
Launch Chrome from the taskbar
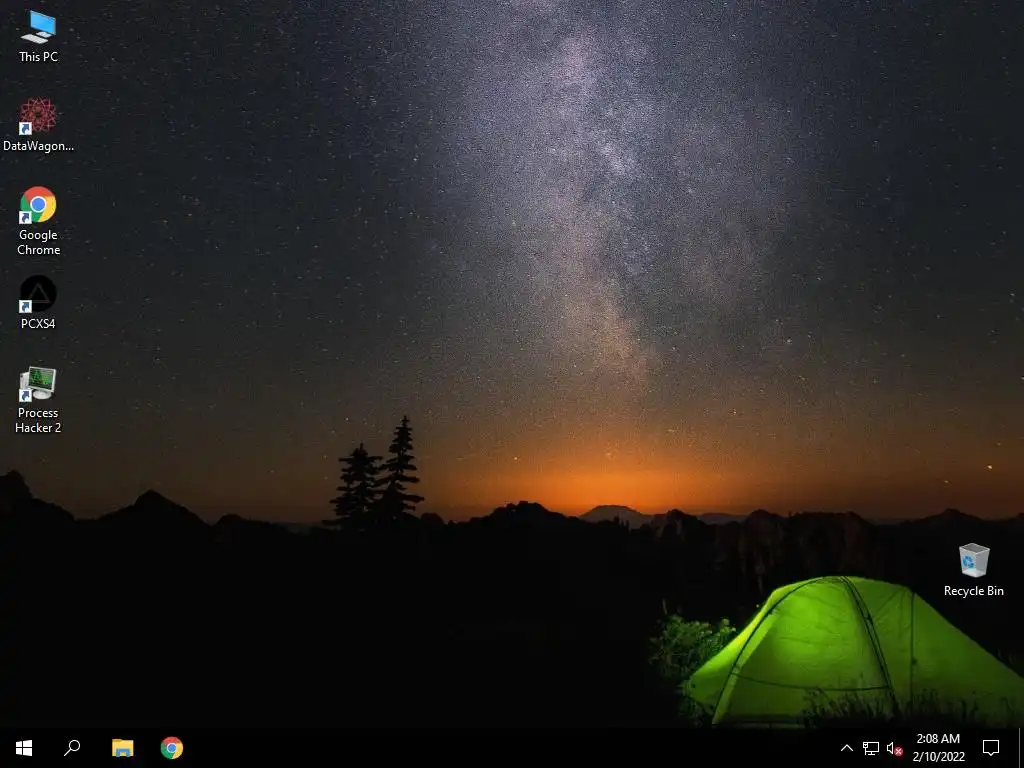pyautogui.click(x=172, y=748)
